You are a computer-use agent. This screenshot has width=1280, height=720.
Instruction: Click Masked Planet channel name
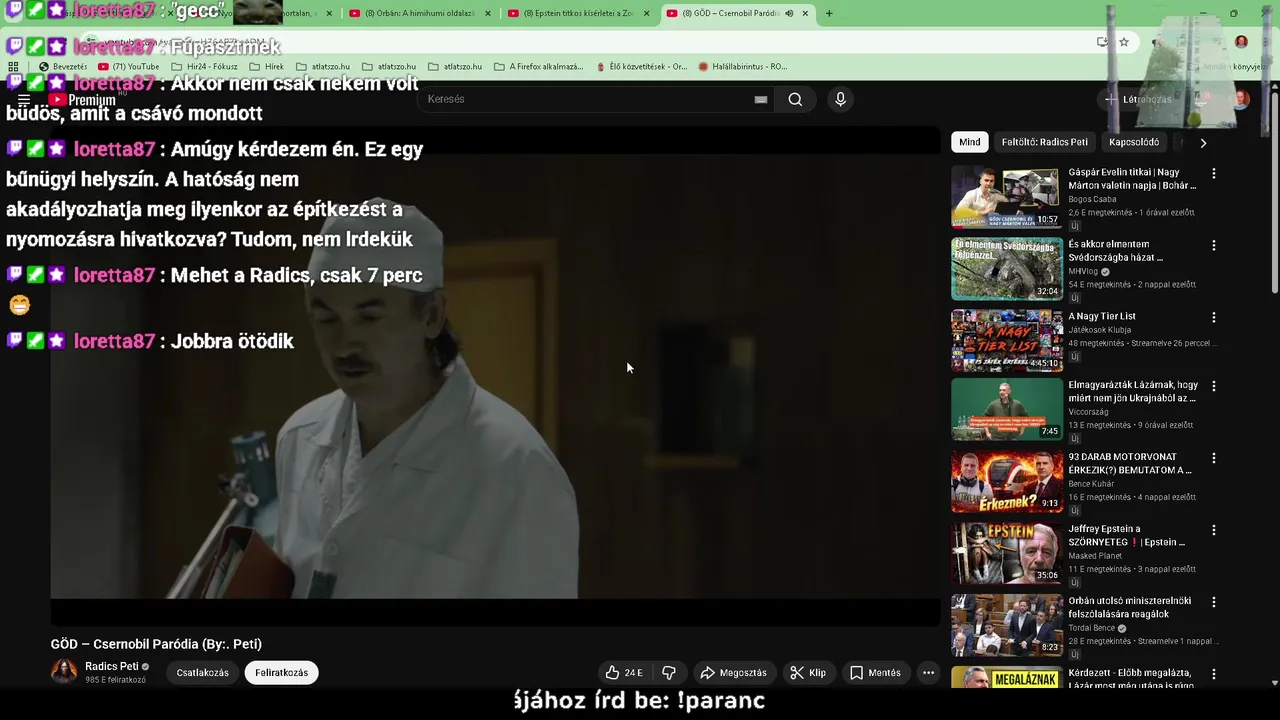1095,556
